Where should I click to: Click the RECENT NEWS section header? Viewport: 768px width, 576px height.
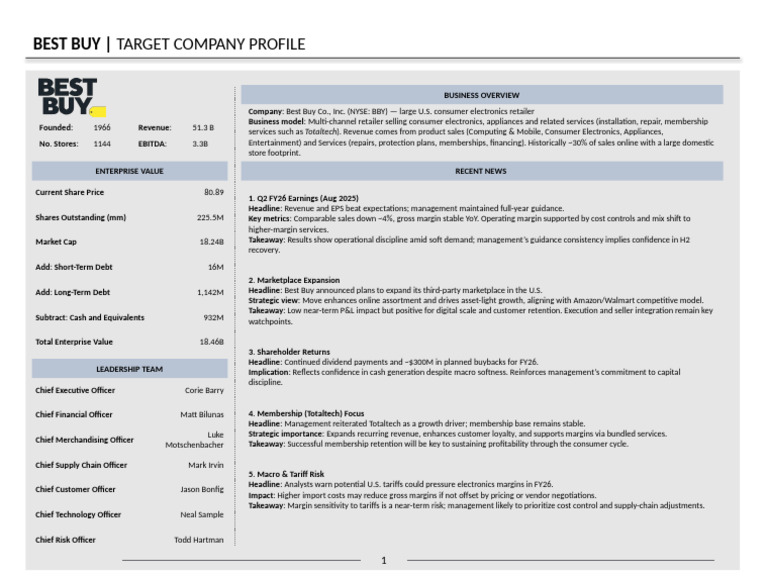coord(481,171)
